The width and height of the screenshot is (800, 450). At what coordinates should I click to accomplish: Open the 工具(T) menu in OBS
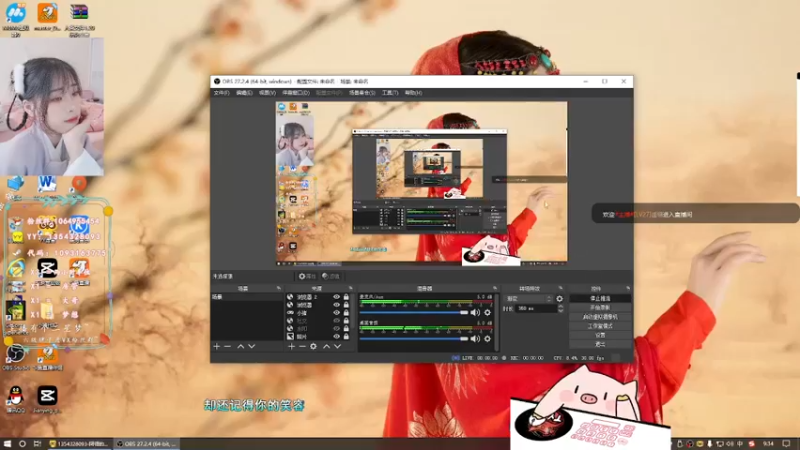390,93
